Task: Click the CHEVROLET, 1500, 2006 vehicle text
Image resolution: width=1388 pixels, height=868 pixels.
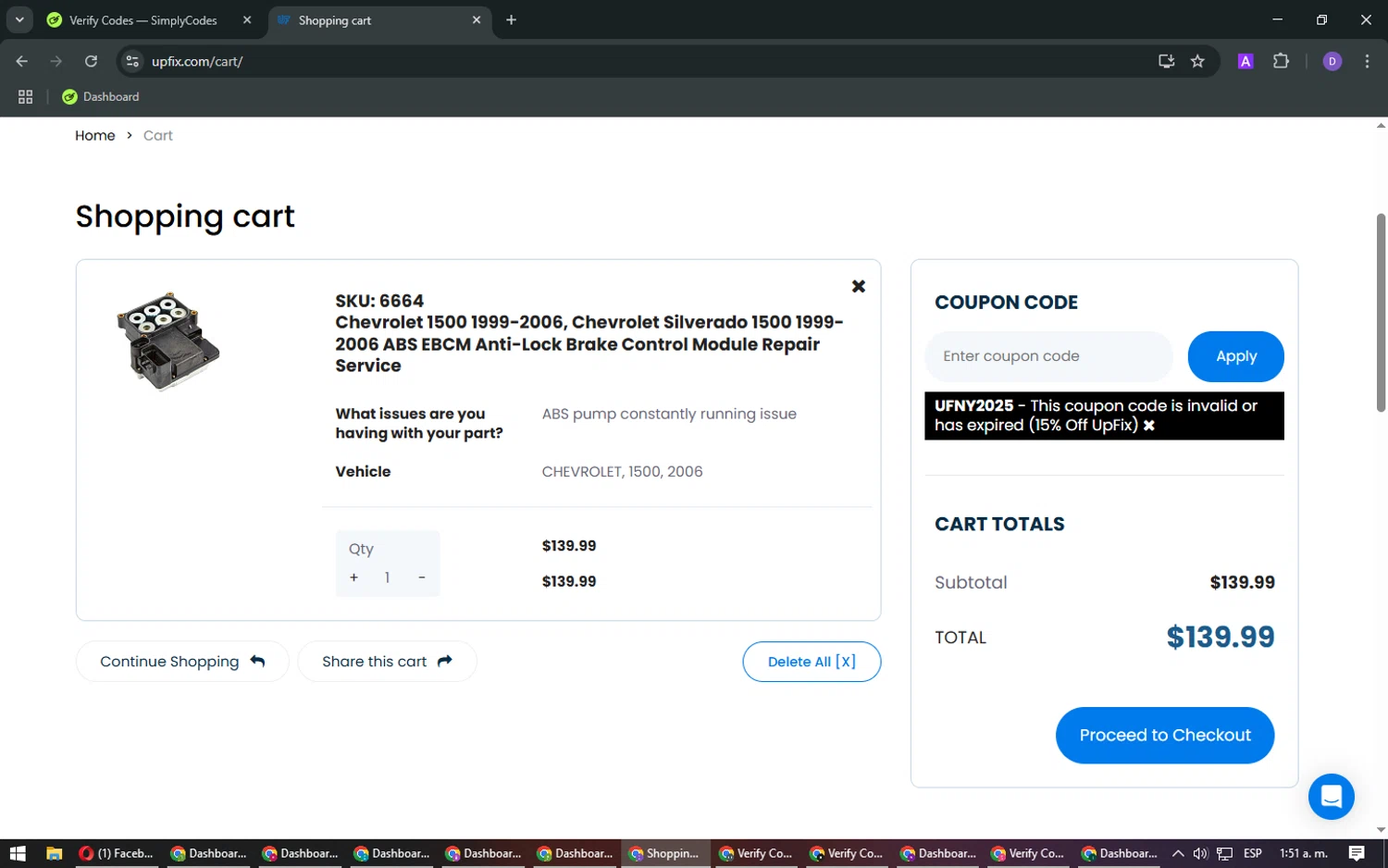Action: click(x=622, y=472)
